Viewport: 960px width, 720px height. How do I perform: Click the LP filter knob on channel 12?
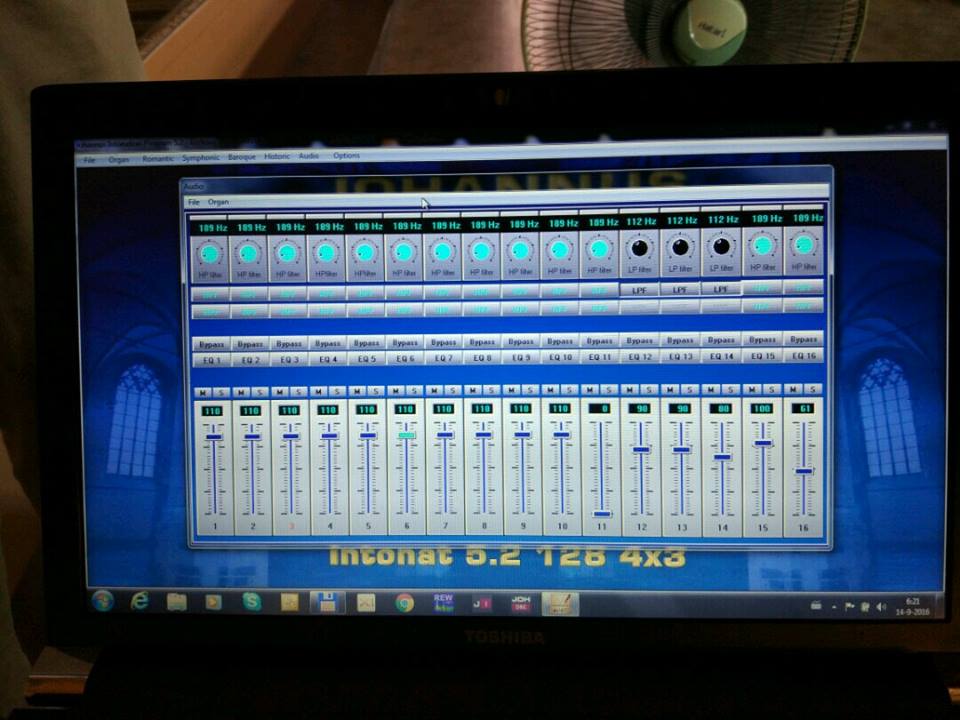(x=639, y=248)
